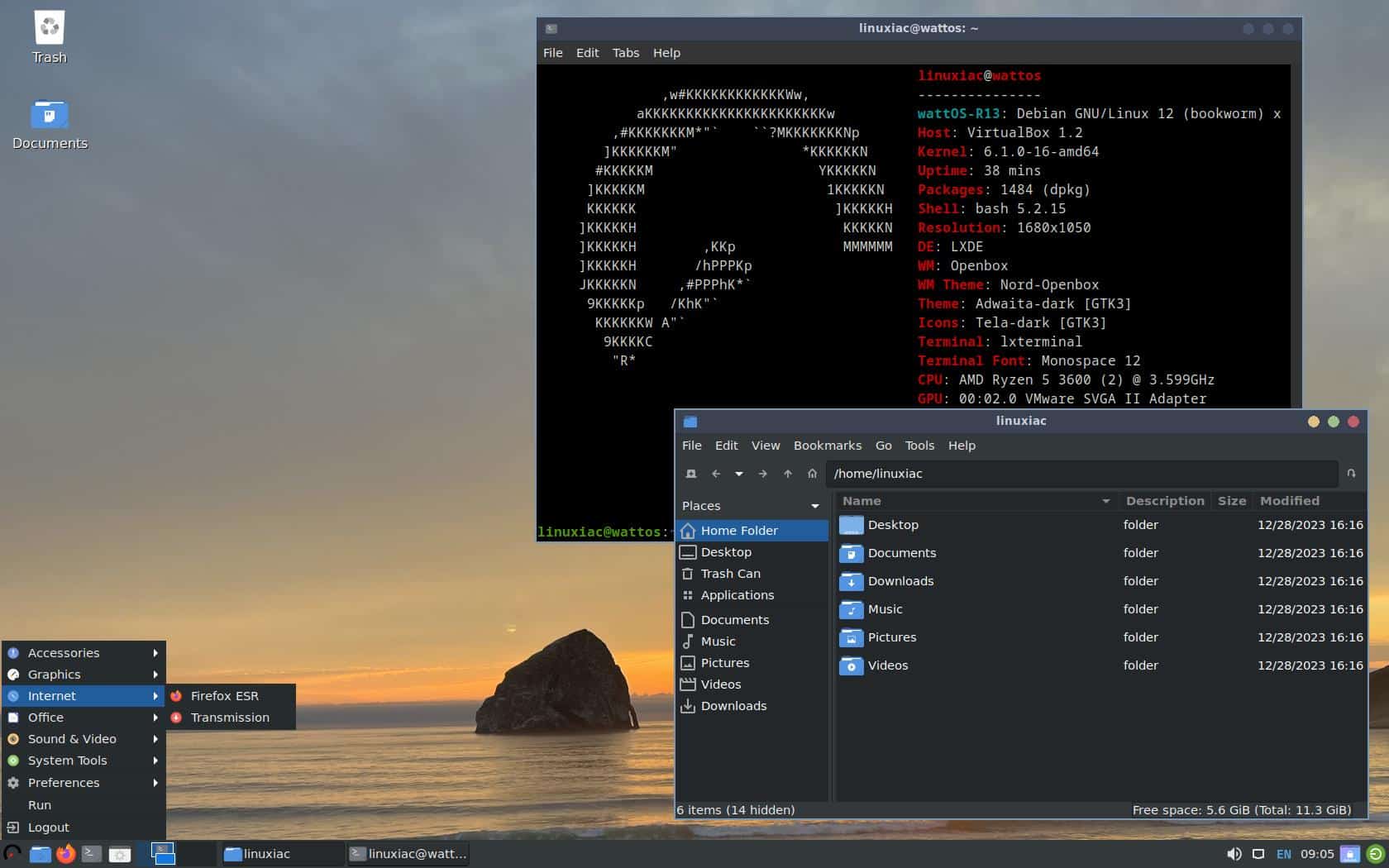Viewport: 1389px width, 868px height.
Task: Collapse the Places panel using its chevron
Action: tap(815, 505)
